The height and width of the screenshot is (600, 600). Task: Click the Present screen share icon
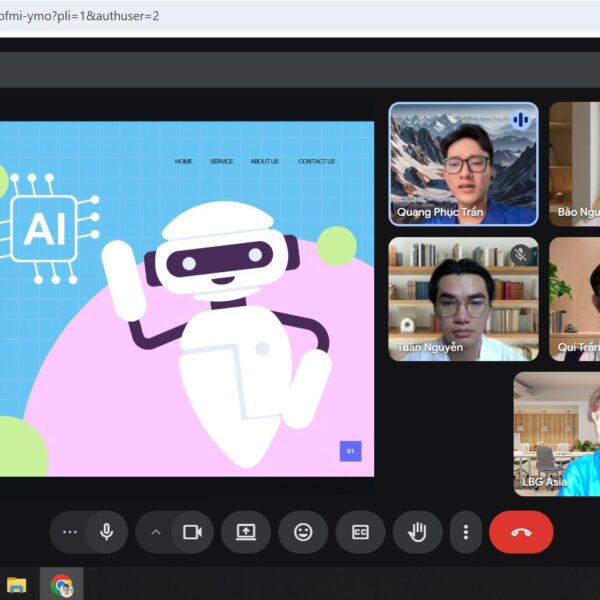[246, 532]
